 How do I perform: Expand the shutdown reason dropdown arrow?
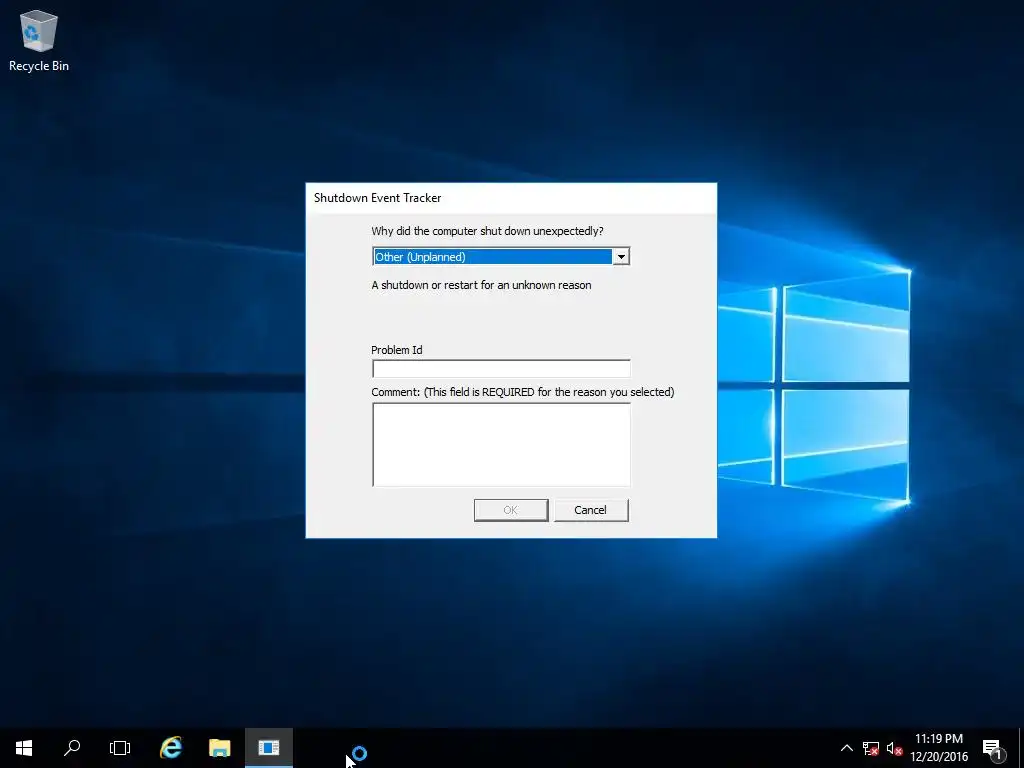[621, 257]
